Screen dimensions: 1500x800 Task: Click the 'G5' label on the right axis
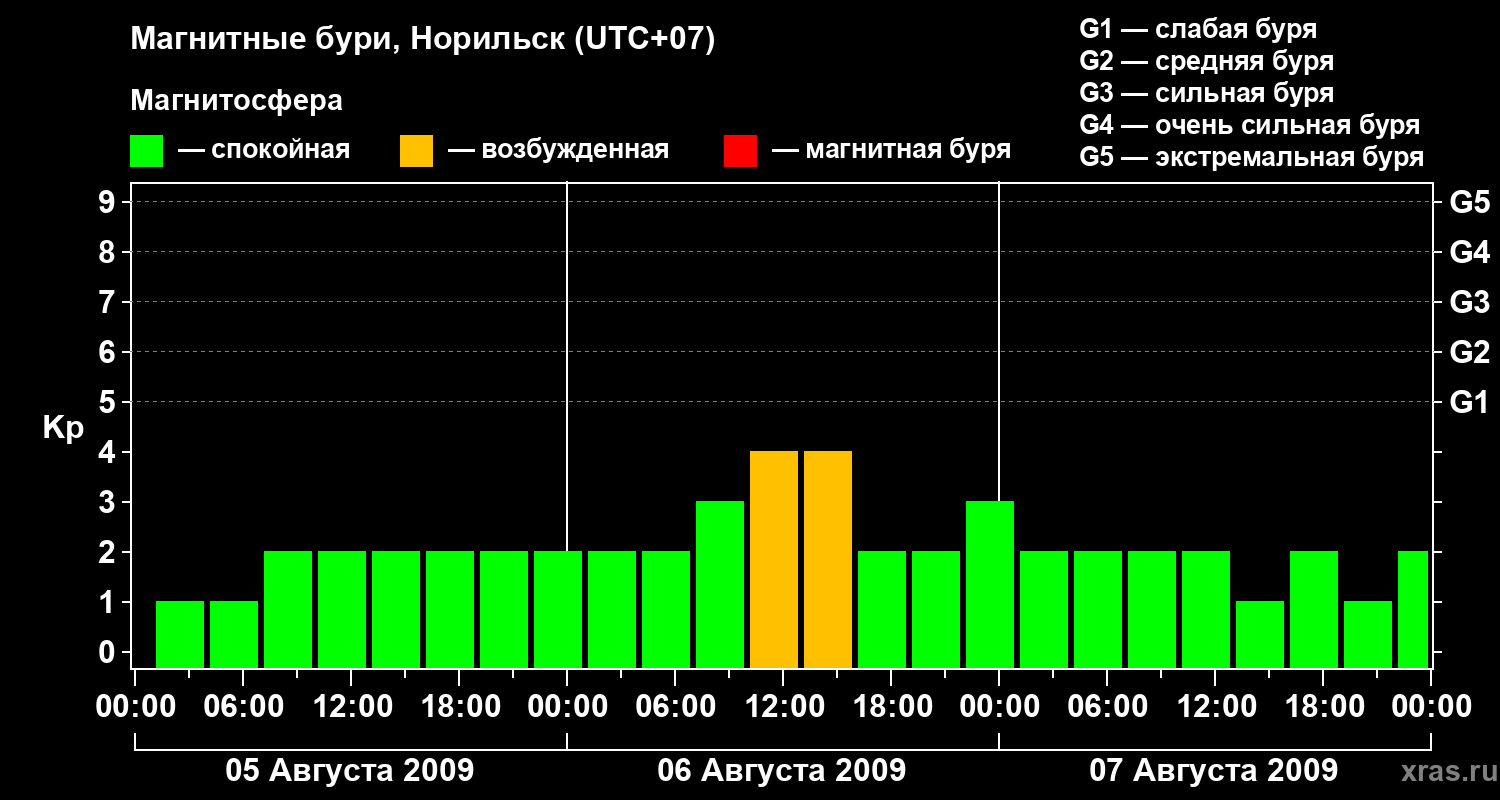[1470, 202]
